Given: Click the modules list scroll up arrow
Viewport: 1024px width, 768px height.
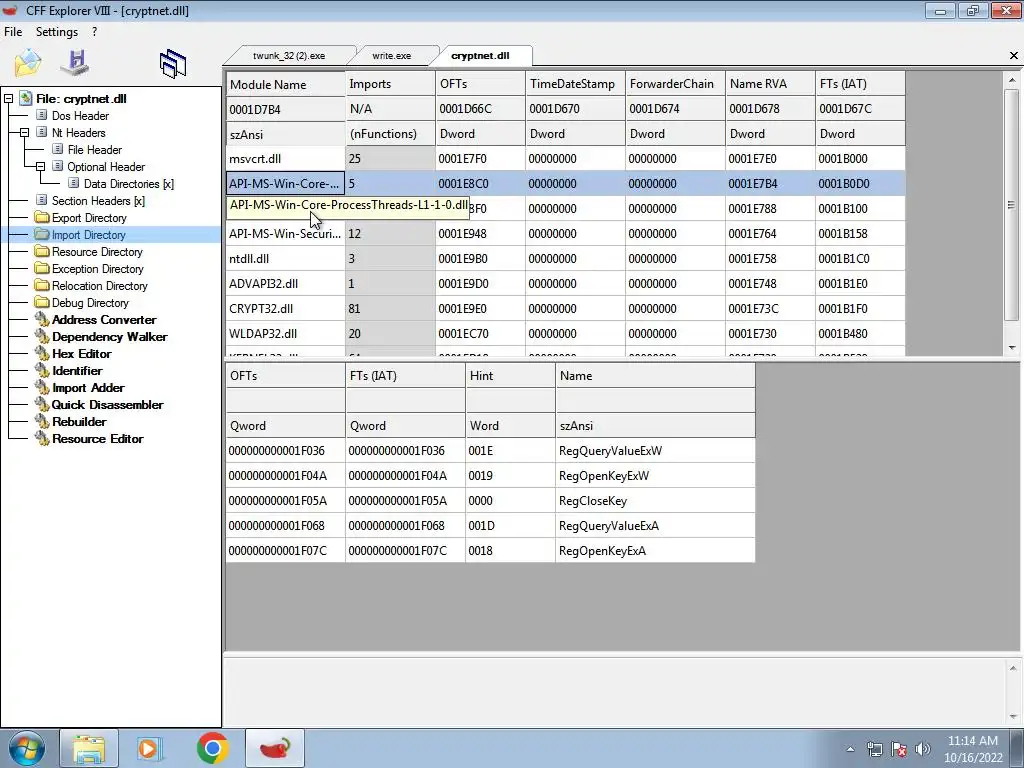Looking at the screenshot, I should (x=1012, y=80).
